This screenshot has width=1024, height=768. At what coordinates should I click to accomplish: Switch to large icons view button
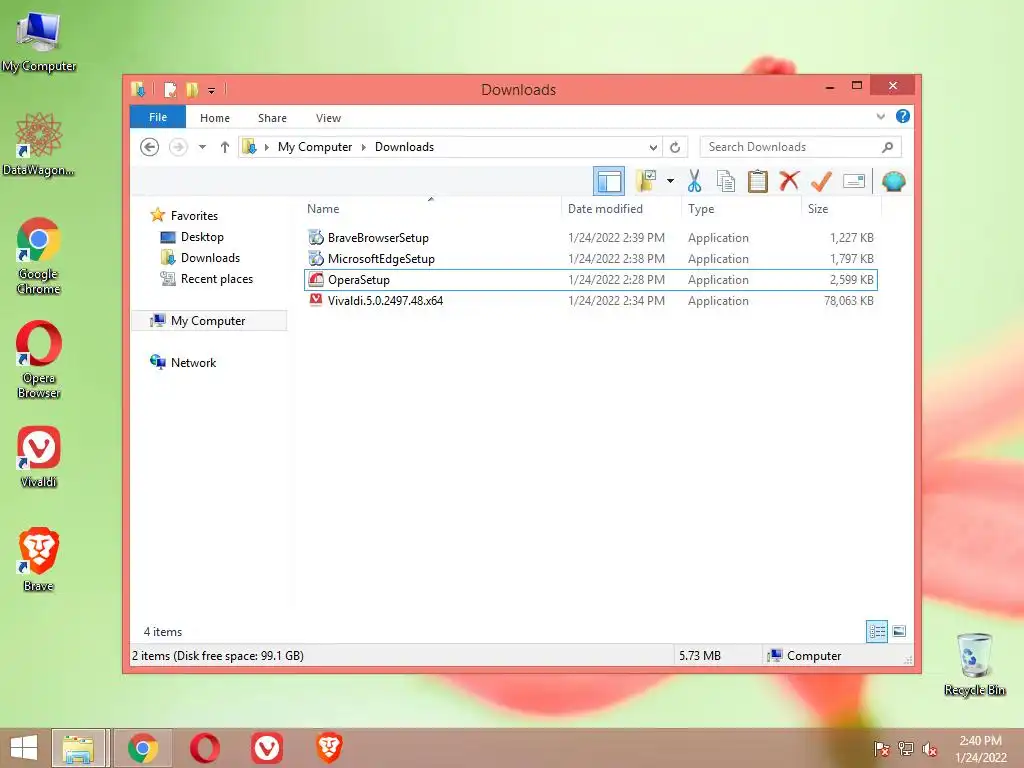899,631
